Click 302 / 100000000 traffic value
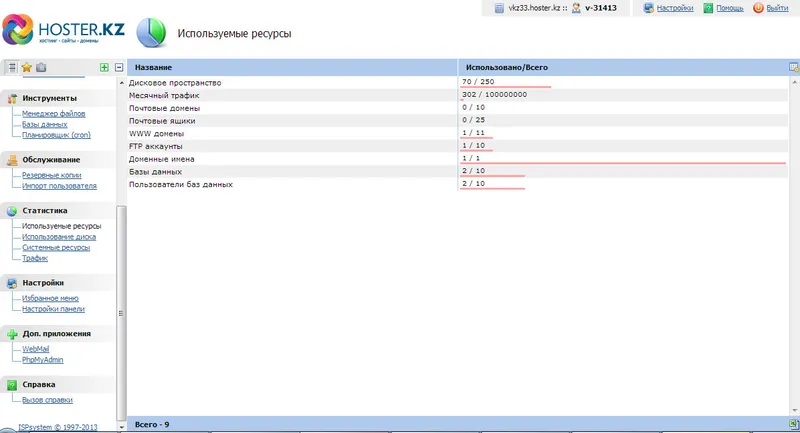 494,94
